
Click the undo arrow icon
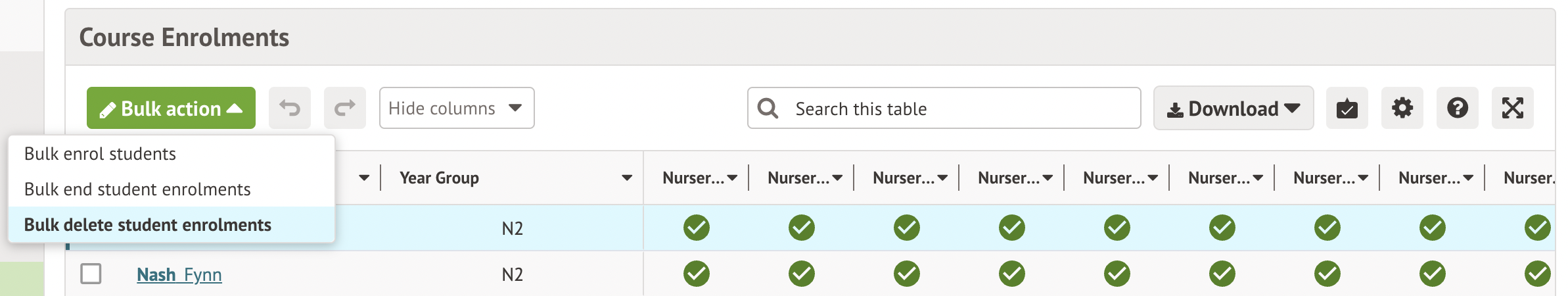point(290,108)
